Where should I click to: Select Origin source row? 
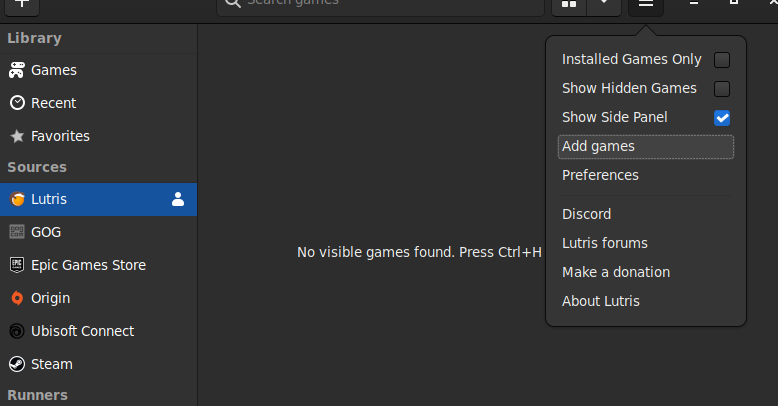point(98,298)
